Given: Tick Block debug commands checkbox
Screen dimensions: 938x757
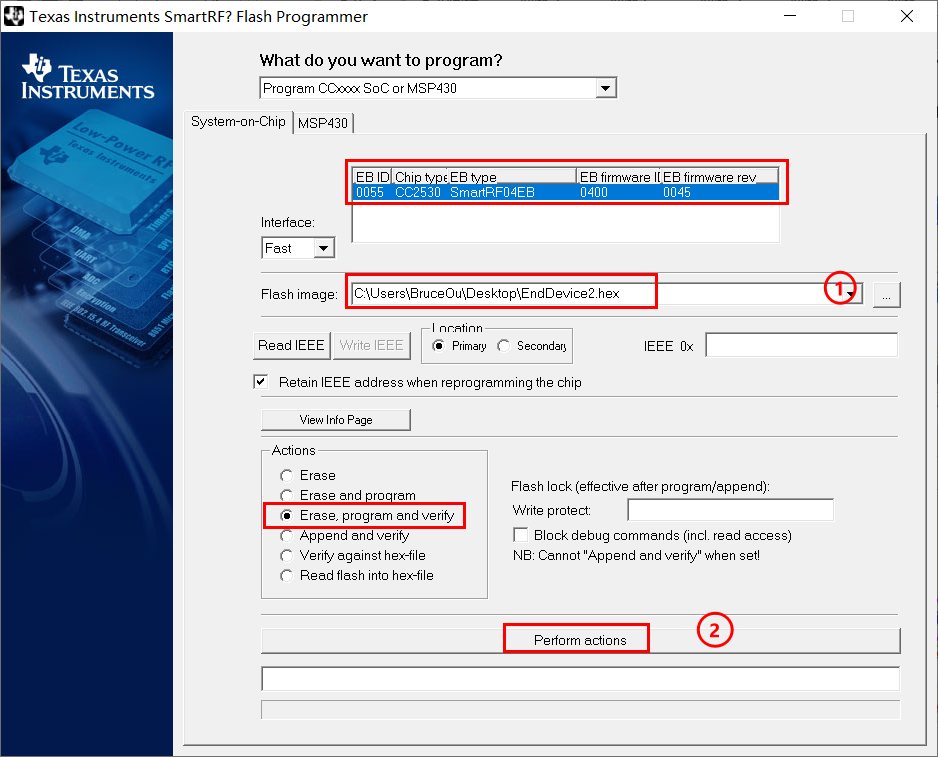Looking at the screenshot, I should coord(520,535).
